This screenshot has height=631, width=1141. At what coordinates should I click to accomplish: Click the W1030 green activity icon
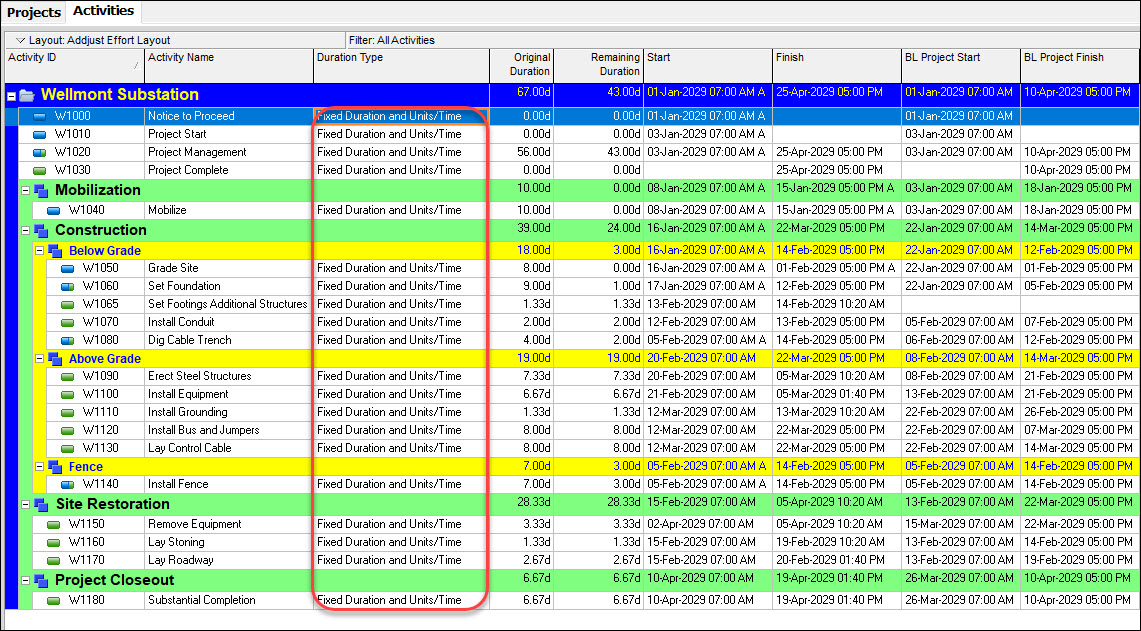click(40, 170)
